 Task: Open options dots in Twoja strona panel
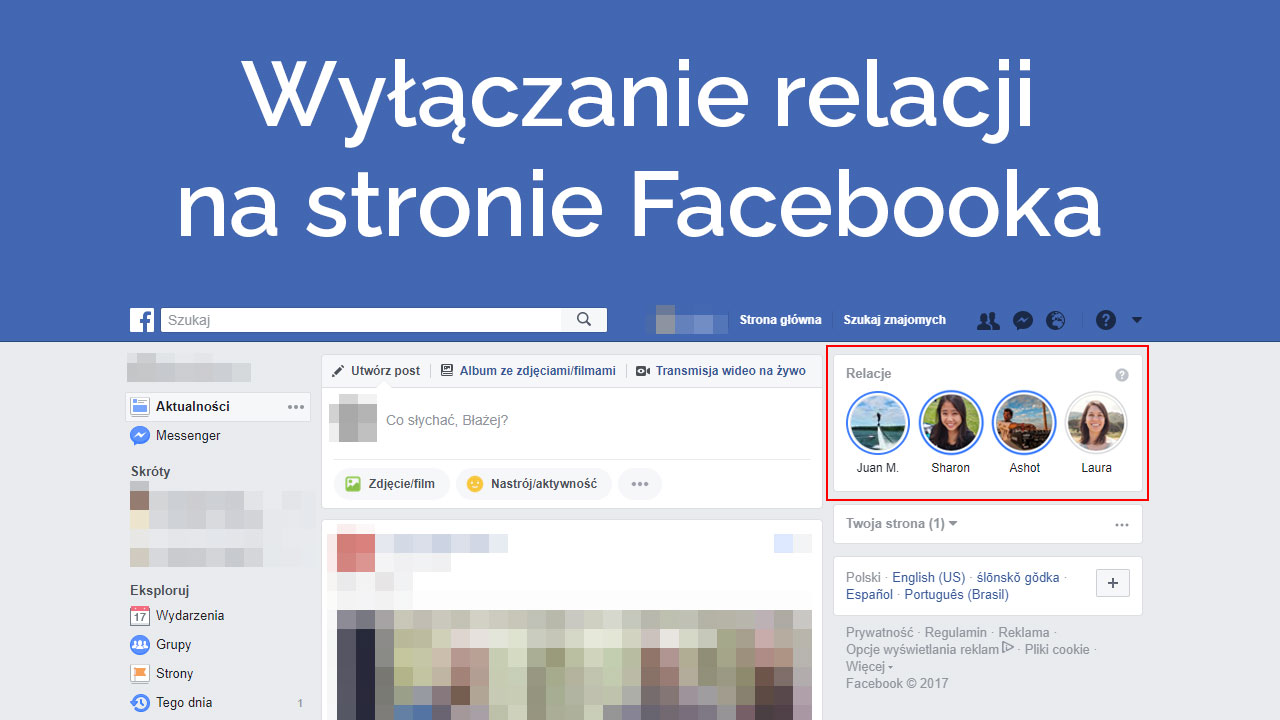tap(1122, 524)
